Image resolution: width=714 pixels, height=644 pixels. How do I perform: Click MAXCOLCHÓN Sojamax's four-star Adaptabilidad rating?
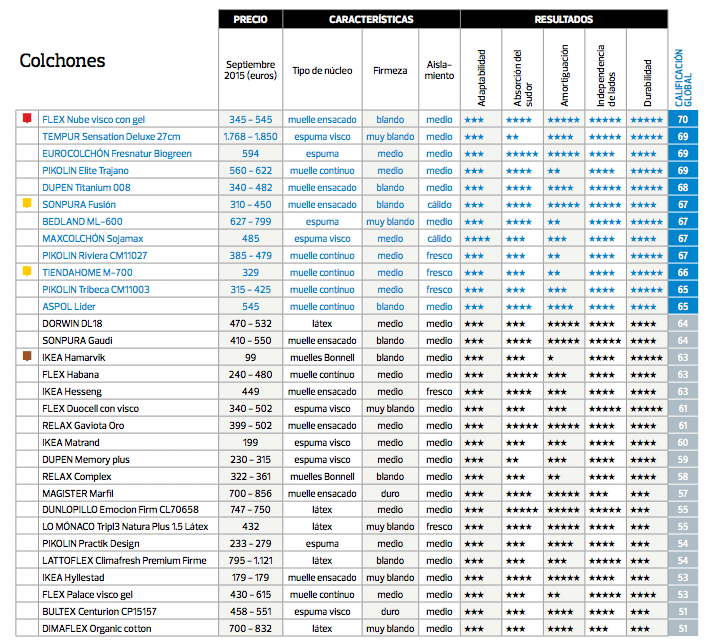point(476,238)
